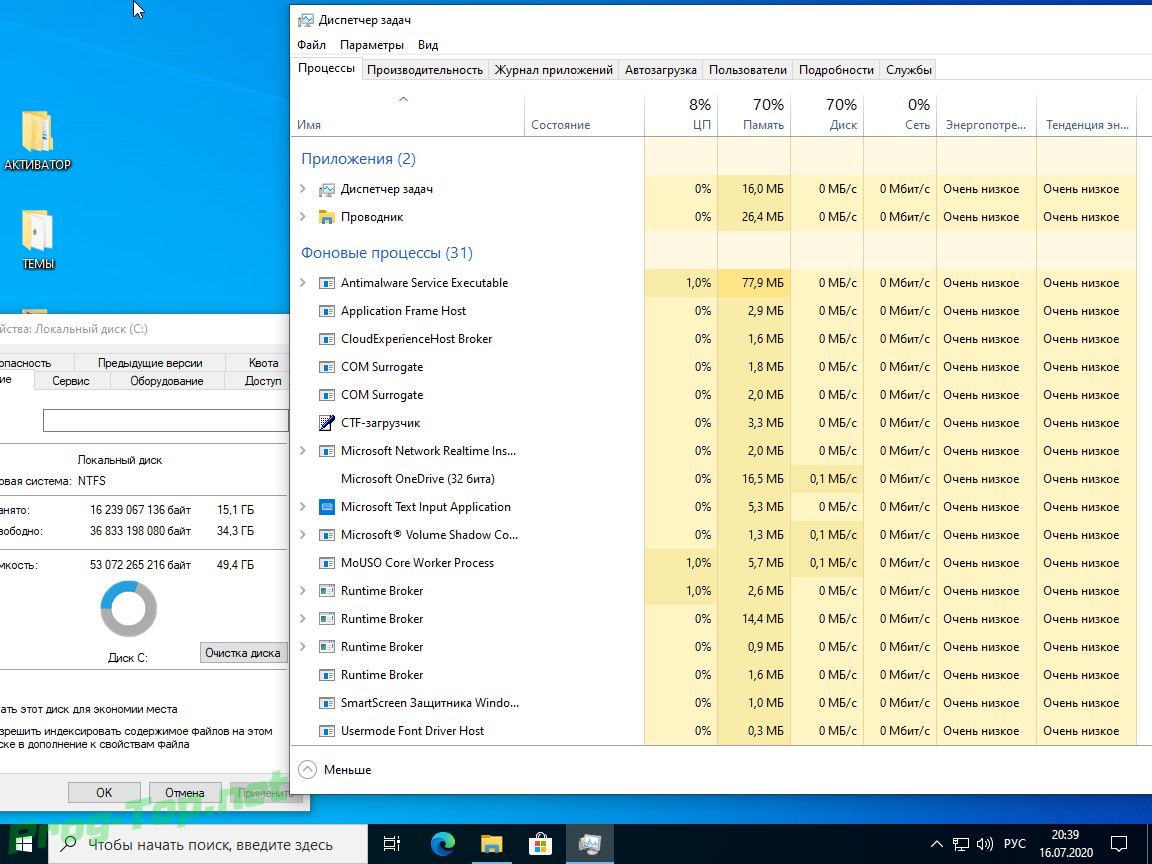
Task: Collapse details with the Меньше button
Action: (336, 770)
